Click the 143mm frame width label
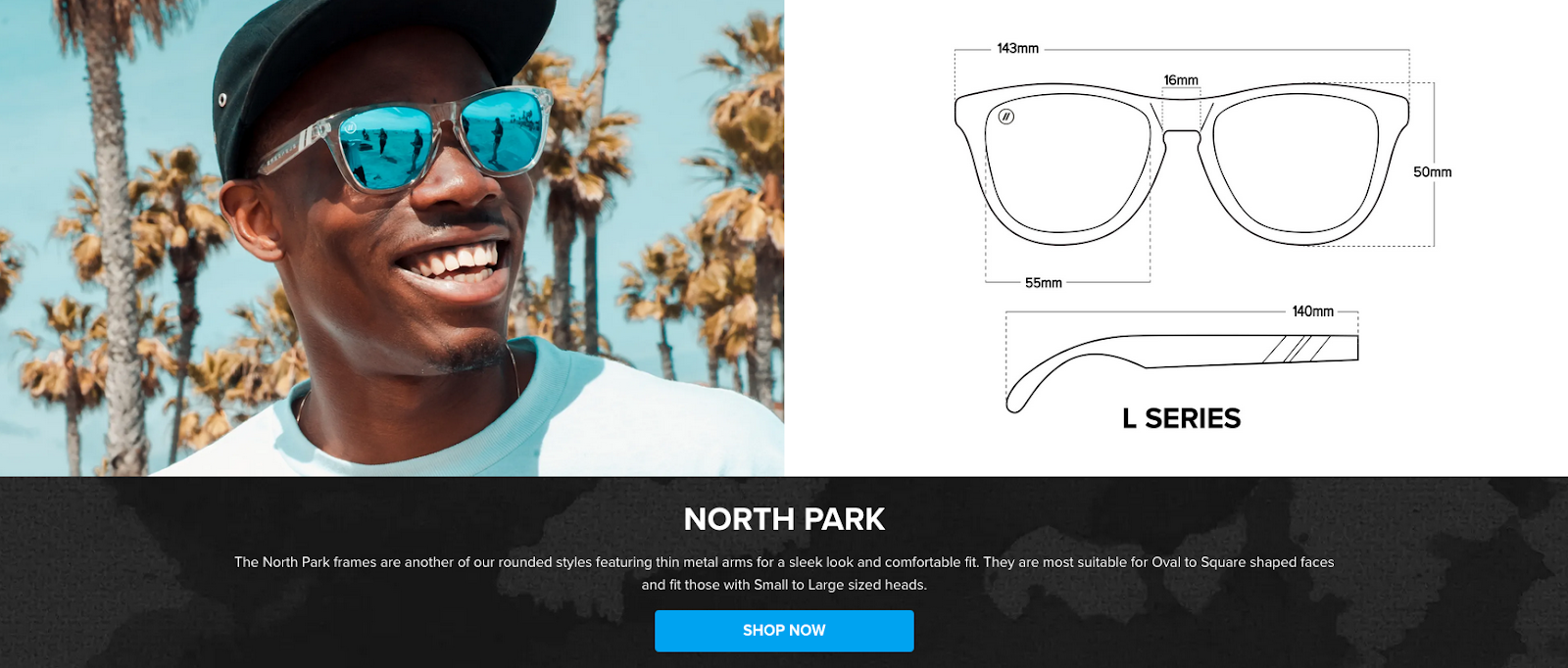 tap(1017, 48)
